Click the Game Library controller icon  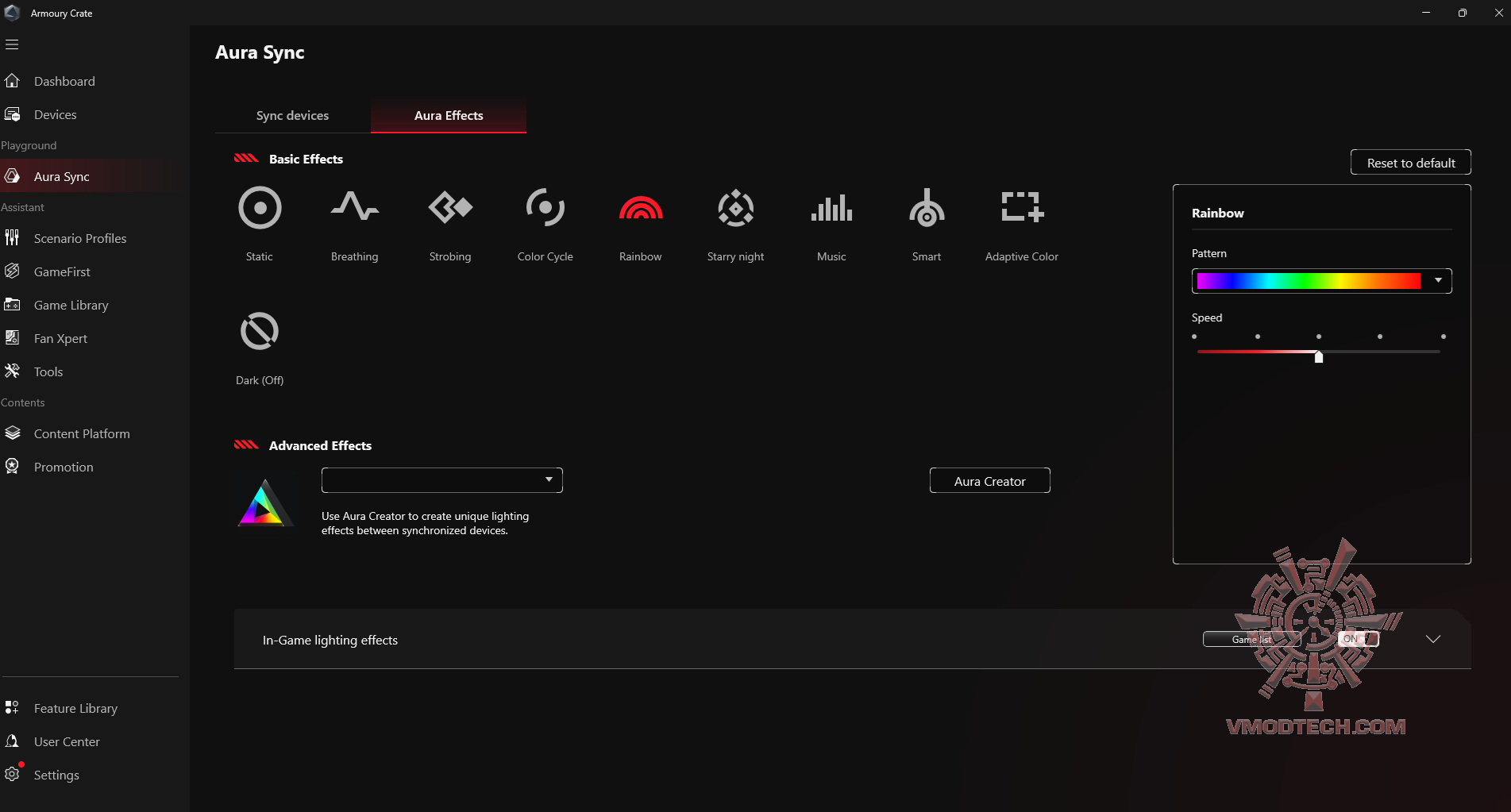coord(12,305)
